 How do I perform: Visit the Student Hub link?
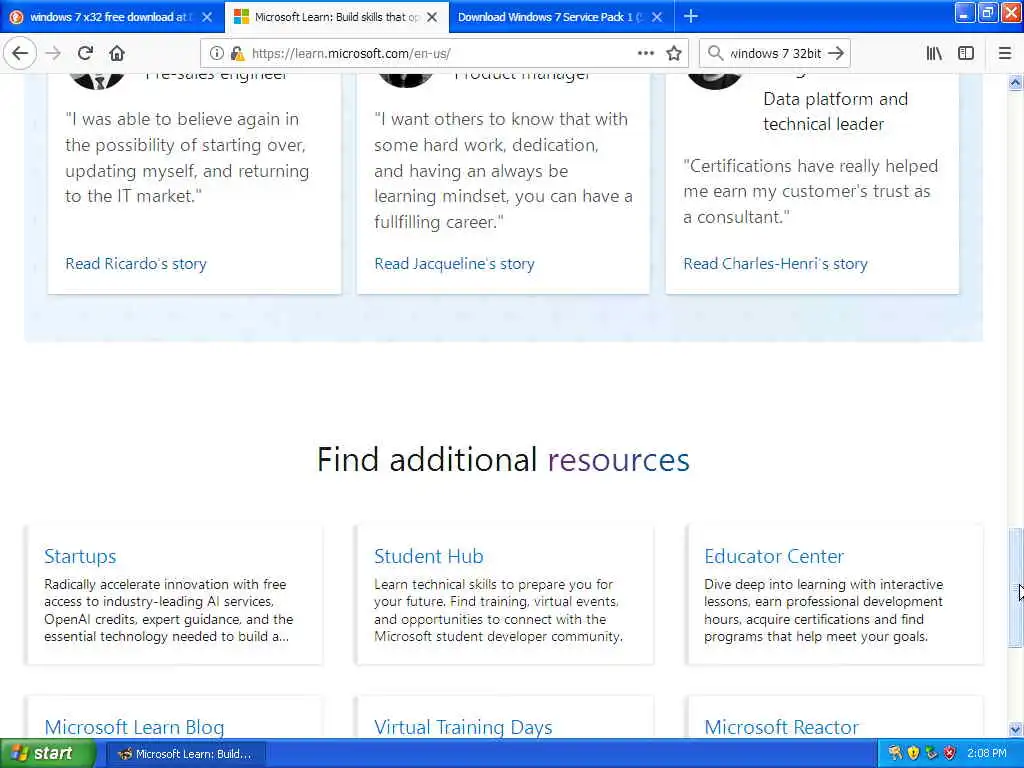pos(428,556)
